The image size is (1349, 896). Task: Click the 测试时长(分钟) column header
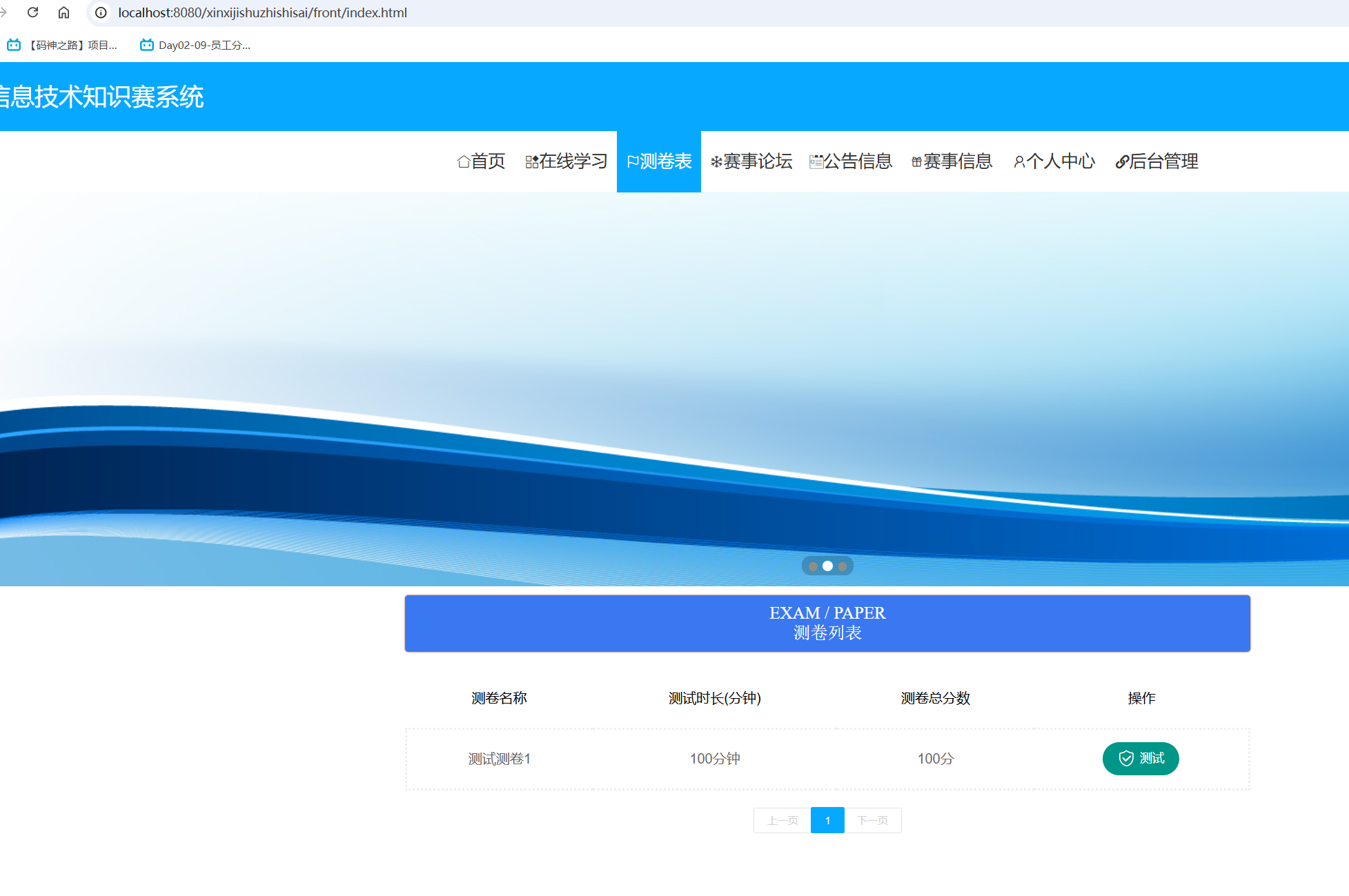(715, 698)
